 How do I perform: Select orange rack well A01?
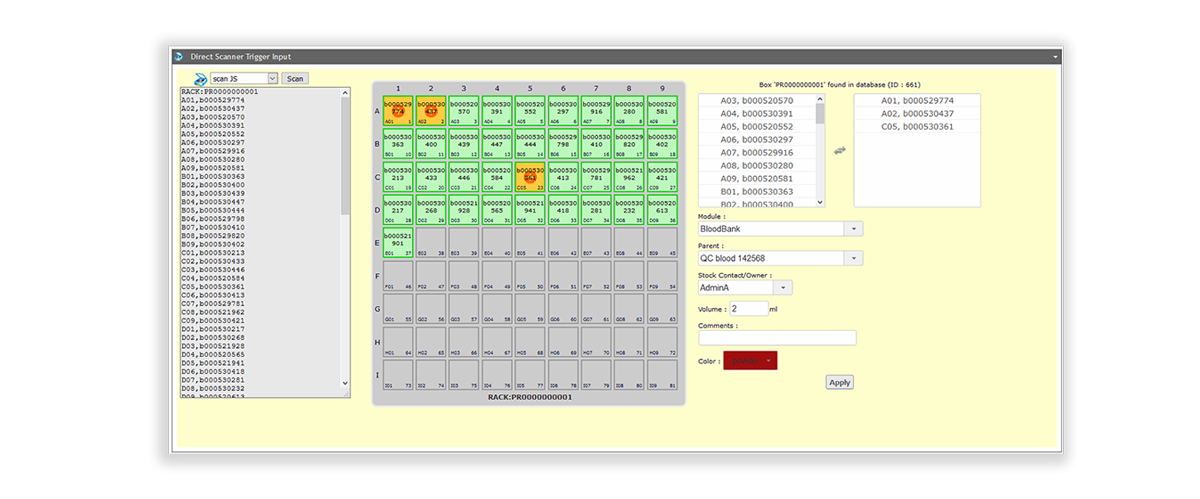(x=398, y=111)
